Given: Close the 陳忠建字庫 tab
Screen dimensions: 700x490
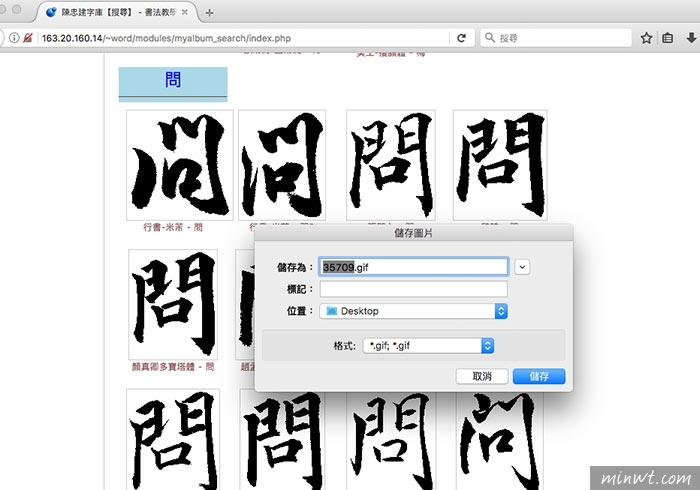Looking at the screenshot, I should (184, 12).
